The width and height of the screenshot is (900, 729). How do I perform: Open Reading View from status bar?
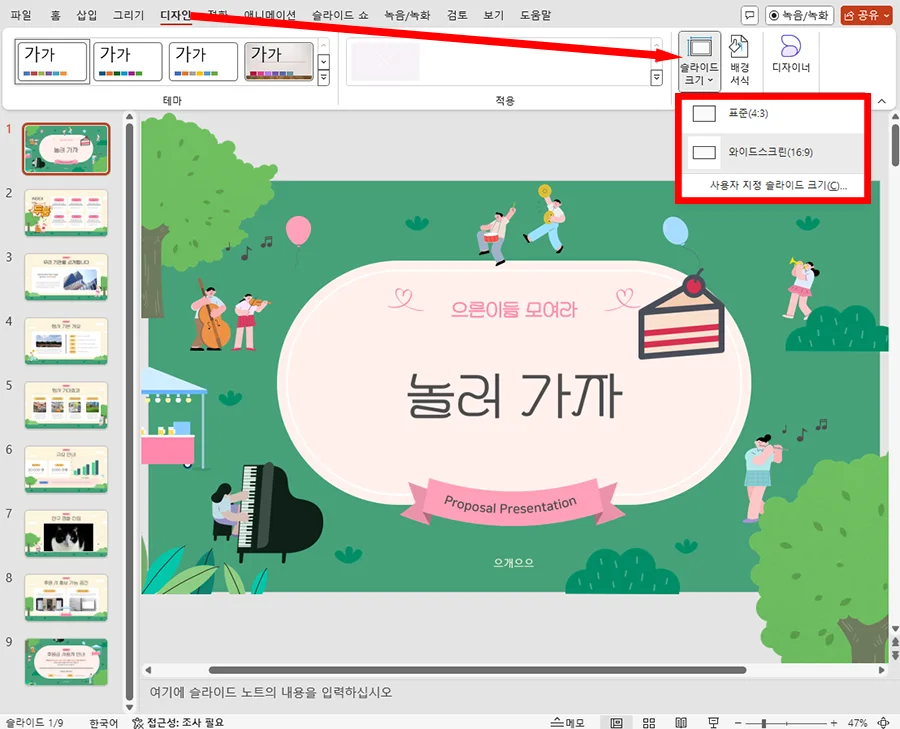681,720
